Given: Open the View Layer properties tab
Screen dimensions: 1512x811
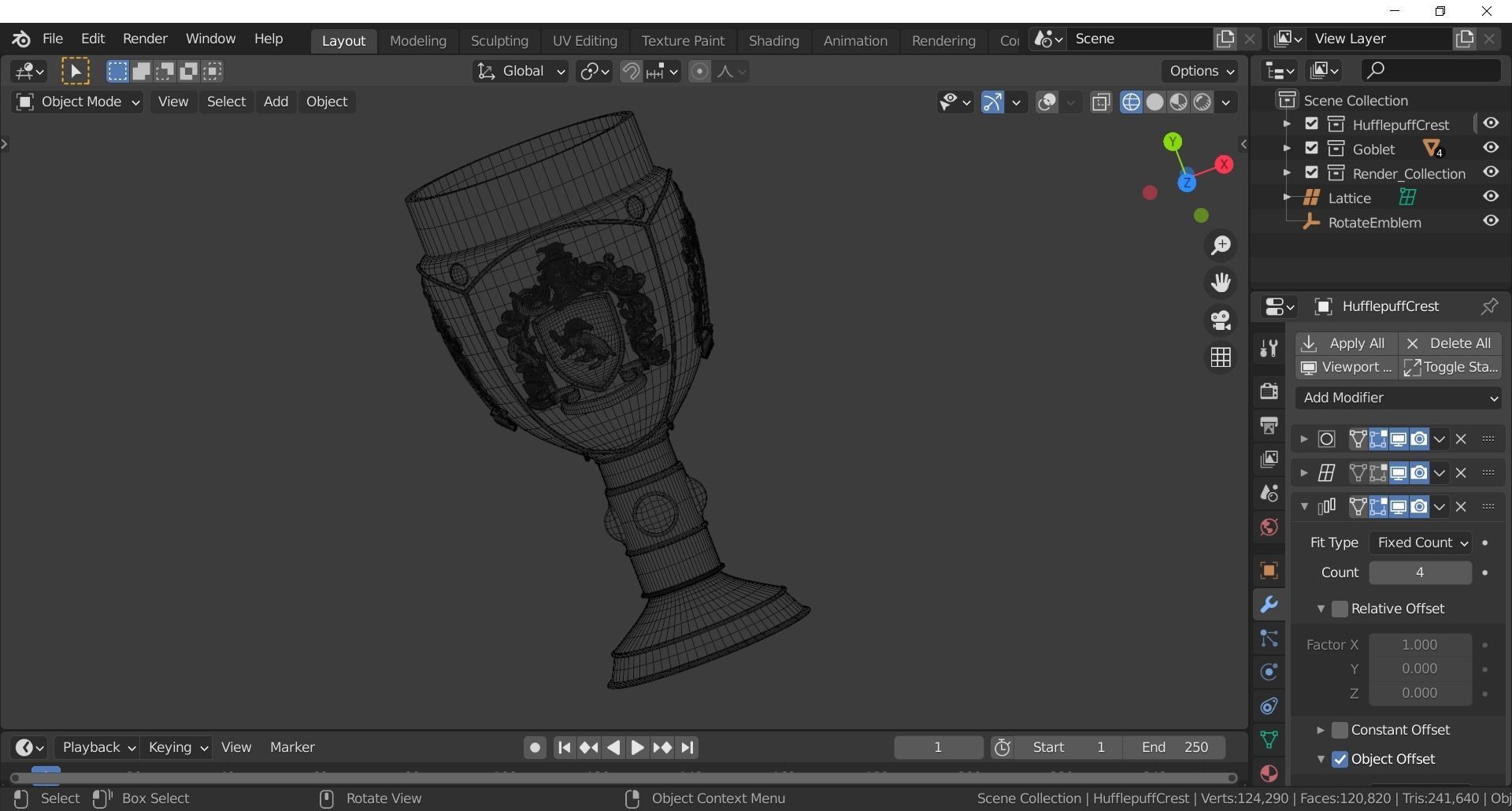Looking at the screenshot, I should tap(1268, 459).
